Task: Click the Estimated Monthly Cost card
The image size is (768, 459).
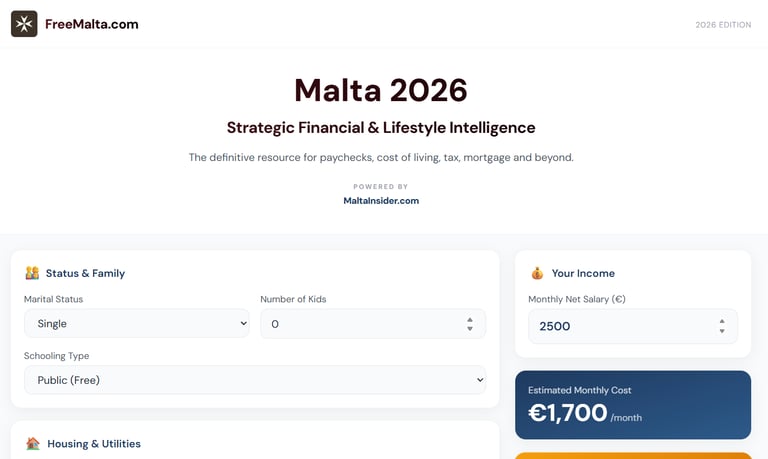Action: 632,405
